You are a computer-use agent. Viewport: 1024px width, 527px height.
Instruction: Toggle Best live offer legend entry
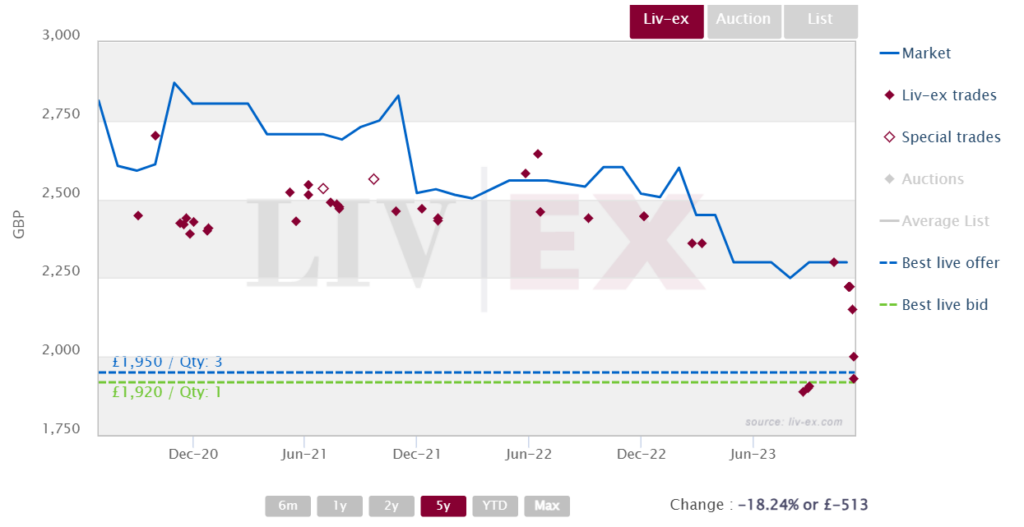click(940, 263)
